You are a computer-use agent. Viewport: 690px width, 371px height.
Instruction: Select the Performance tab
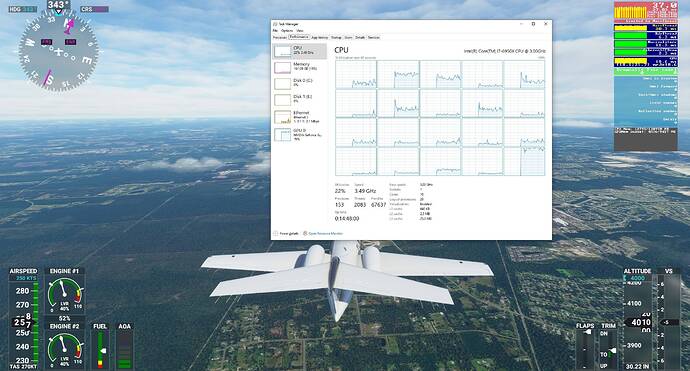point(299,37)
